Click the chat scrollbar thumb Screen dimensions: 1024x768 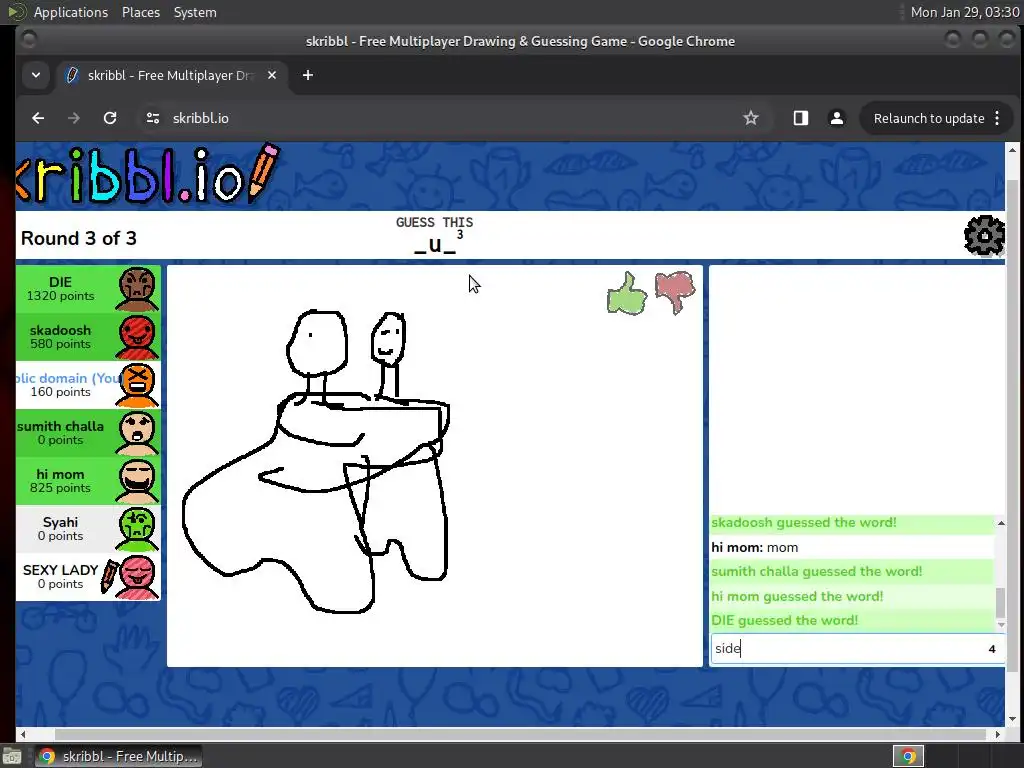click(1000, 603)
